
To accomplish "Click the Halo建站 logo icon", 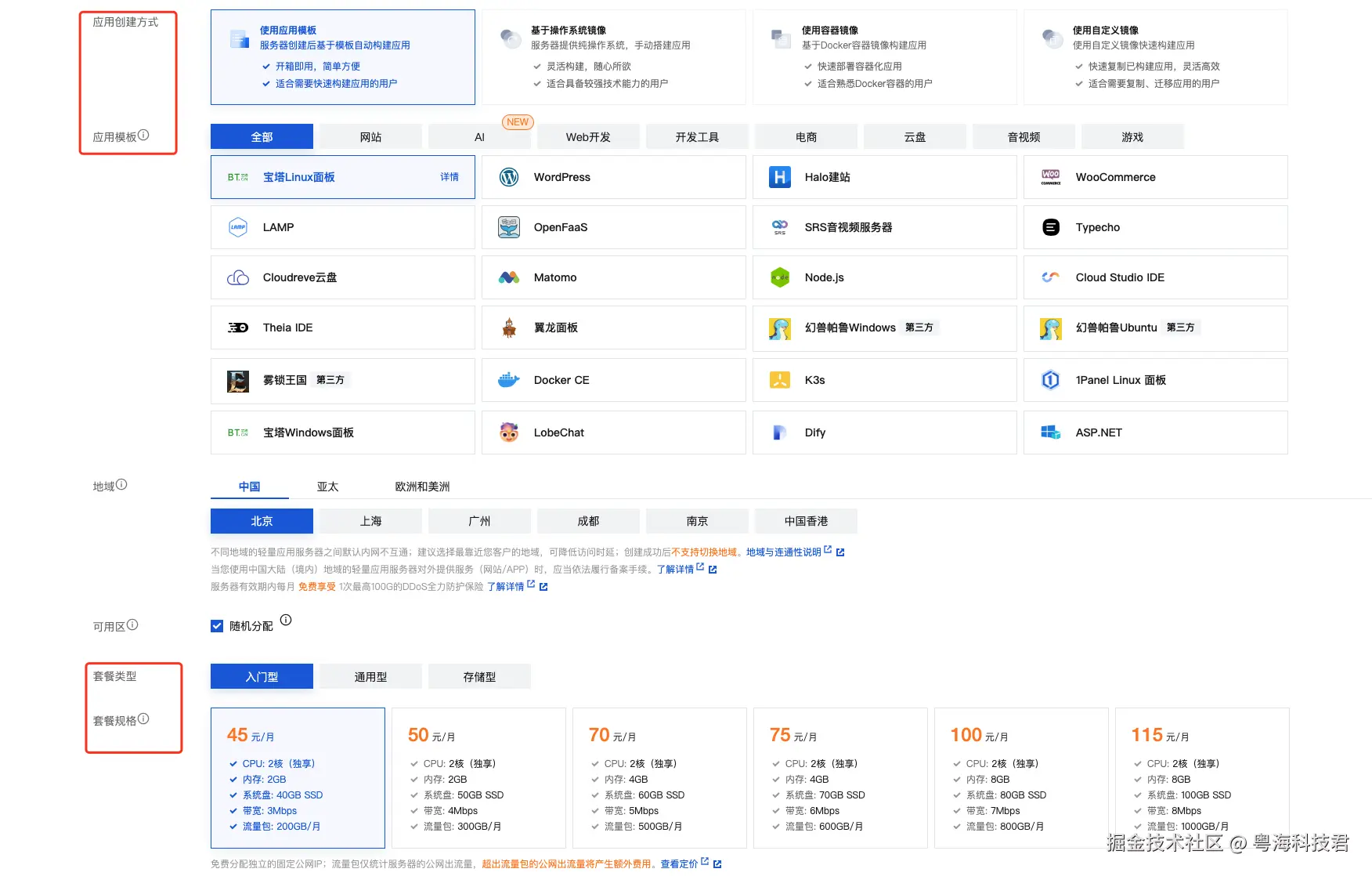I will pyautogui.click(x=780, y=177).
